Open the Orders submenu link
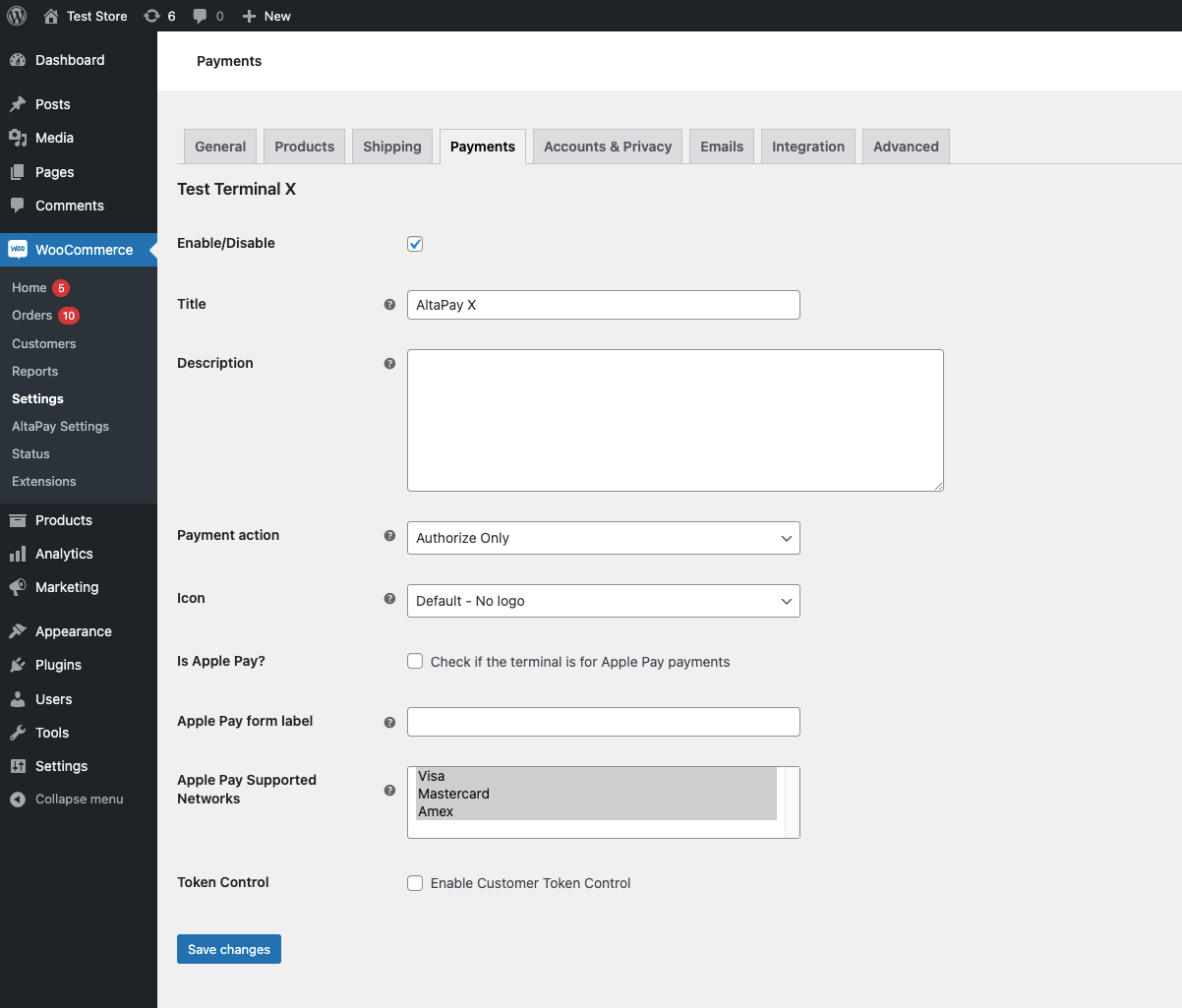The height and width of the screenshot is (1008, 1182). click(x=32, y=316)
